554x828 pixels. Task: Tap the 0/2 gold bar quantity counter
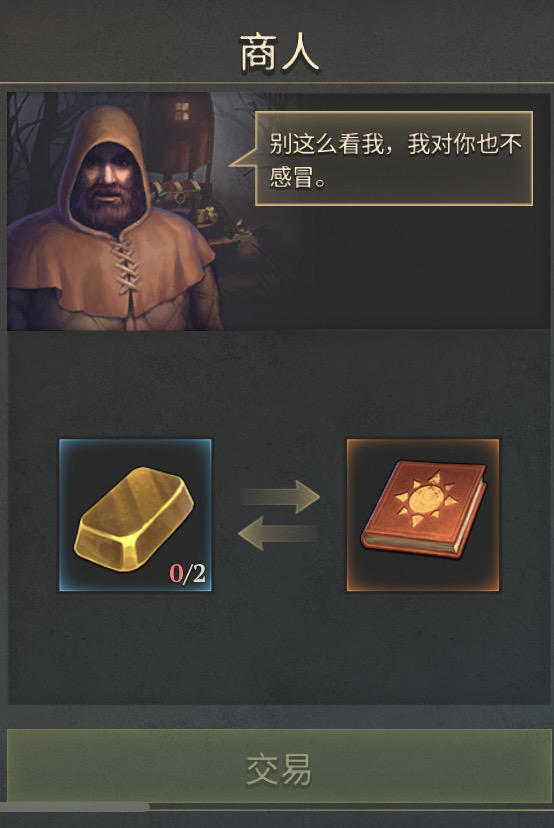point(187,573)
